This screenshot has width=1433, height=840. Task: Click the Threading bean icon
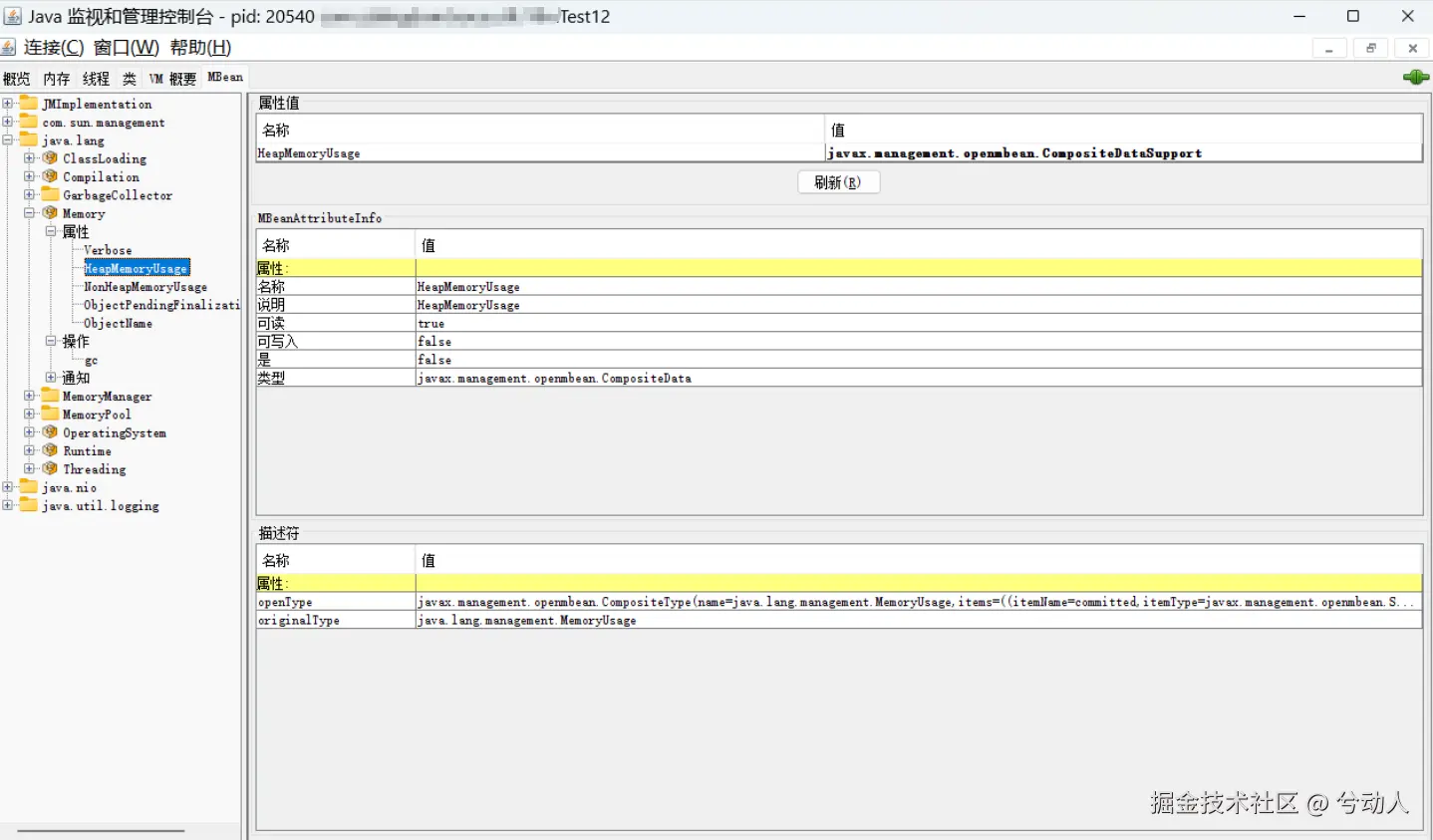click(50, 468)
